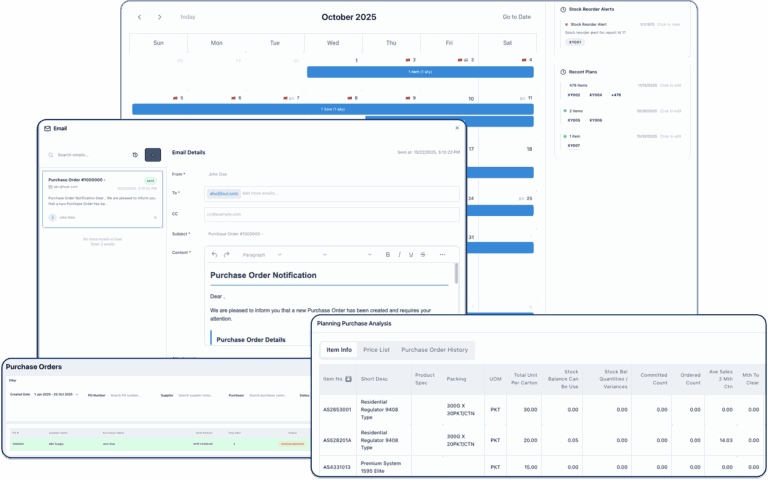Viewport: 768px width, 480px height.
Task: Toggle bold formatting in email content
Action: (387, 254)
